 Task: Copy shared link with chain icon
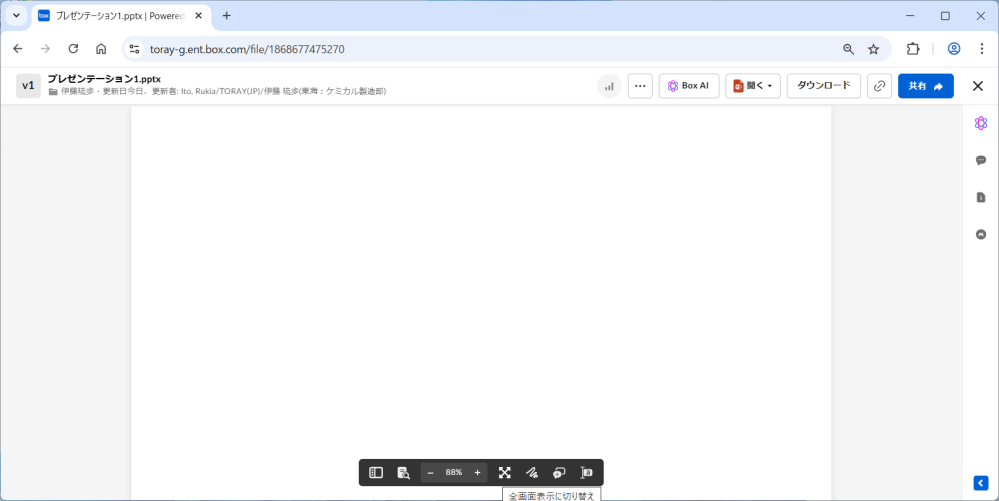pyautogui.click(x=879, y=86)
